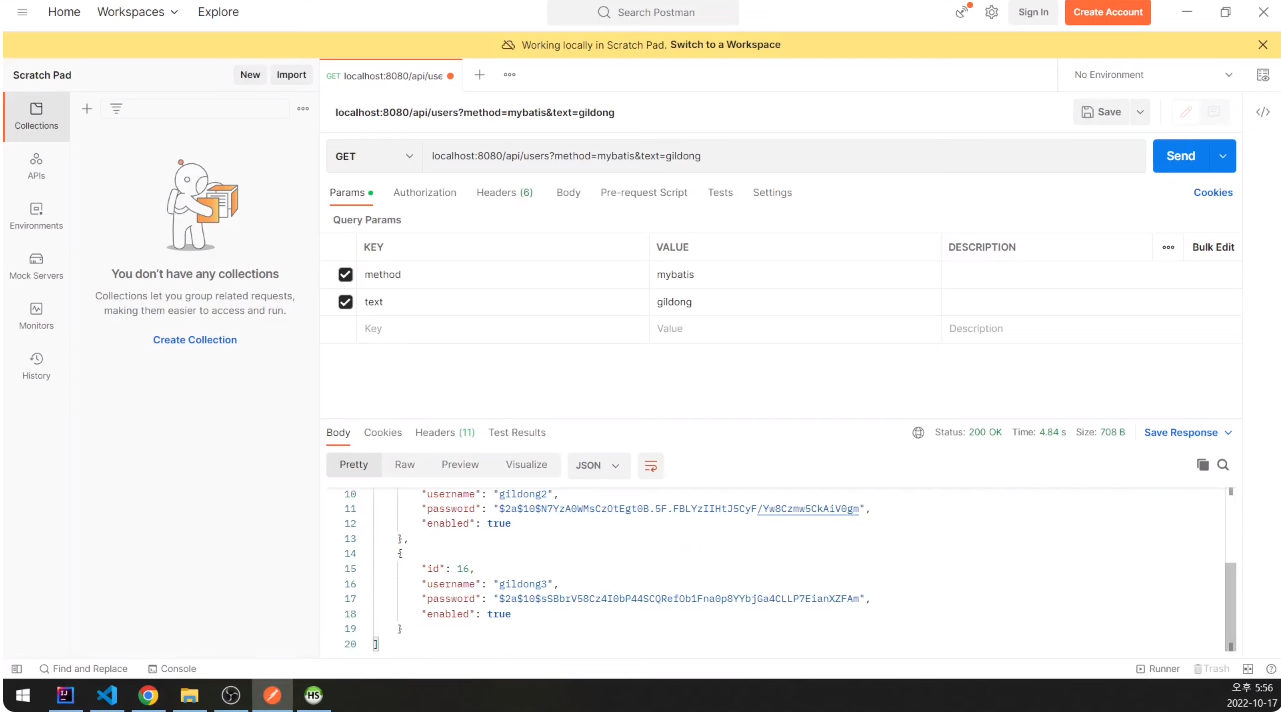Viewport: 1281px width, 713px height.
Task: Open the environment quick look icon
Action: pyautogui.click(x=1263, y=75)
